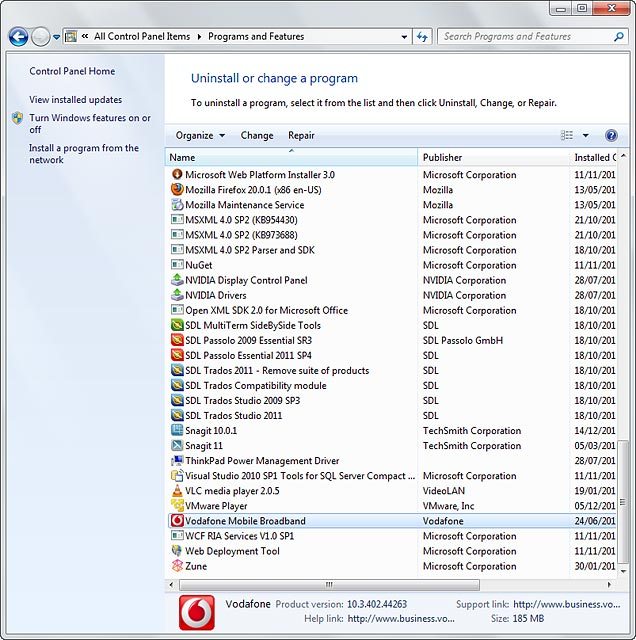Click the NuGet program icon
This screenshot has width=636, height=640.
pyautogui.click(x=177, y=265)
